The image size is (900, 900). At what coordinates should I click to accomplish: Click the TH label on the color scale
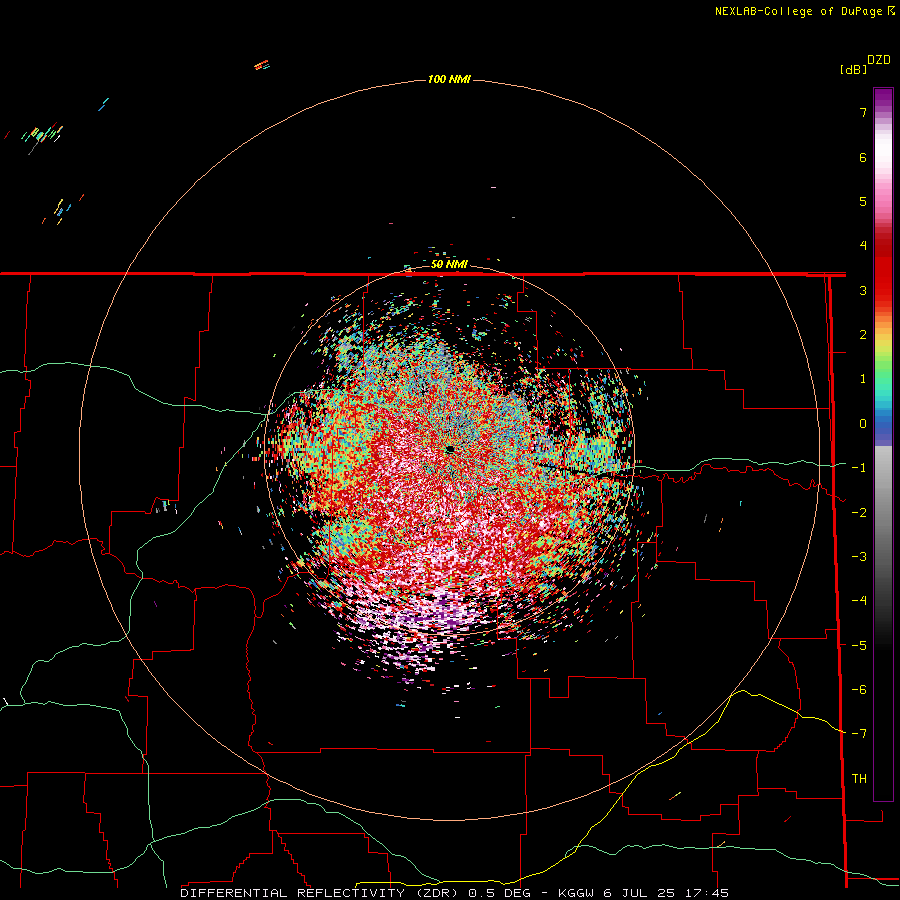coord(859,779)
